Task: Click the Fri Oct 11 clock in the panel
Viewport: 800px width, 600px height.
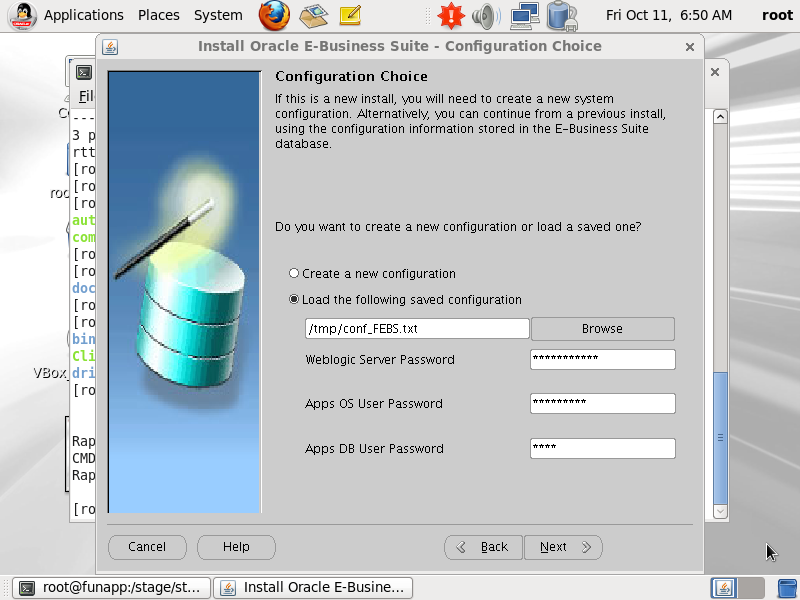Action: tap(683, 15)
